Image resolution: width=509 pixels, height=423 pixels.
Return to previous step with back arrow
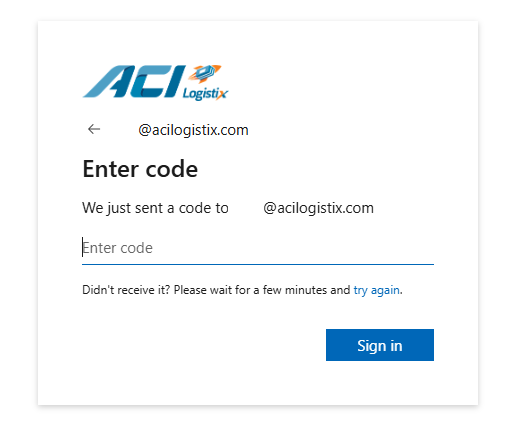pos(94,129)
